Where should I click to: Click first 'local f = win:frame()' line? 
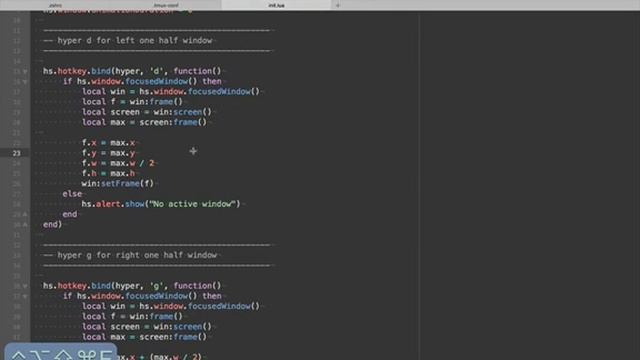pyautogui.click(x=132, y=102)
